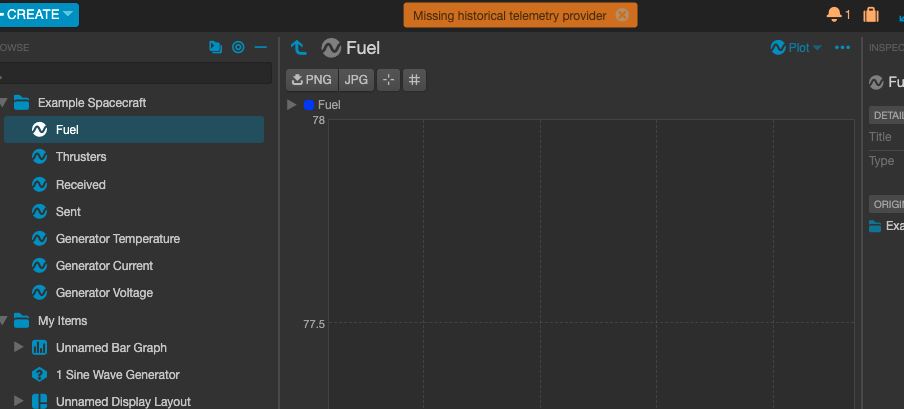904x409 pixels.
Task: Click the Unnamed Bar Graph icon
Action: (x=39, y=347)
